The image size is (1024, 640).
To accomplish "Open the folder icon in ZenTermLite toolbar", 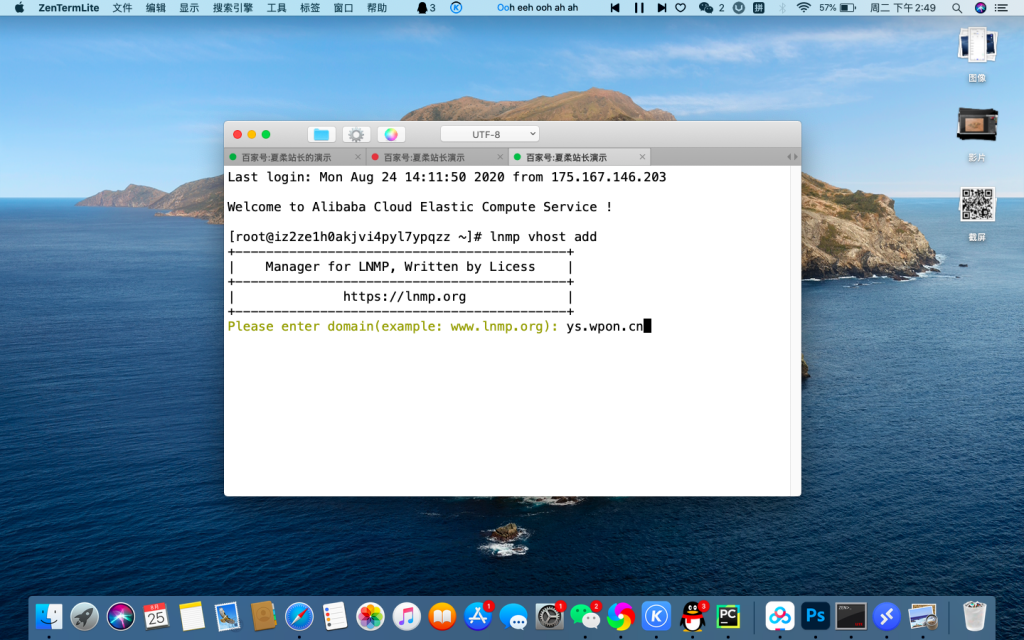I will pyautogui.click(x=321, y=134).
